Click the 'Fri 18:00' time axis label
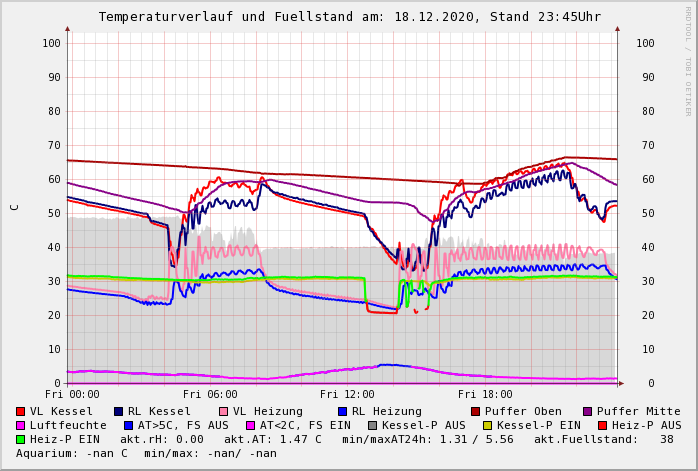 (x=485, y=394)
